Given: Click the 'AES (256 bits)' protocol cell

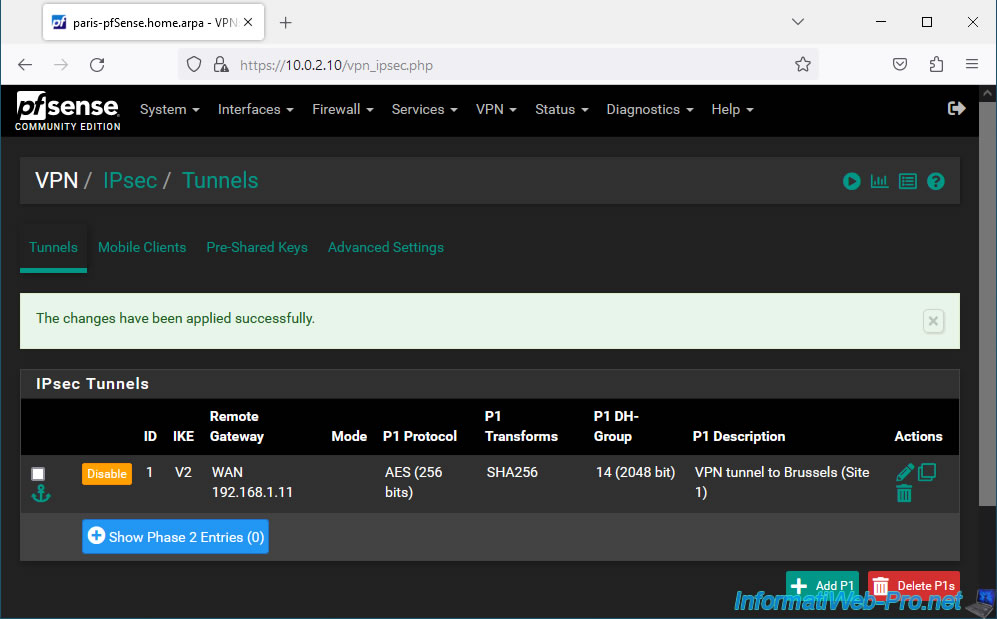Looking at the screenshot, I should click(413, 482).
